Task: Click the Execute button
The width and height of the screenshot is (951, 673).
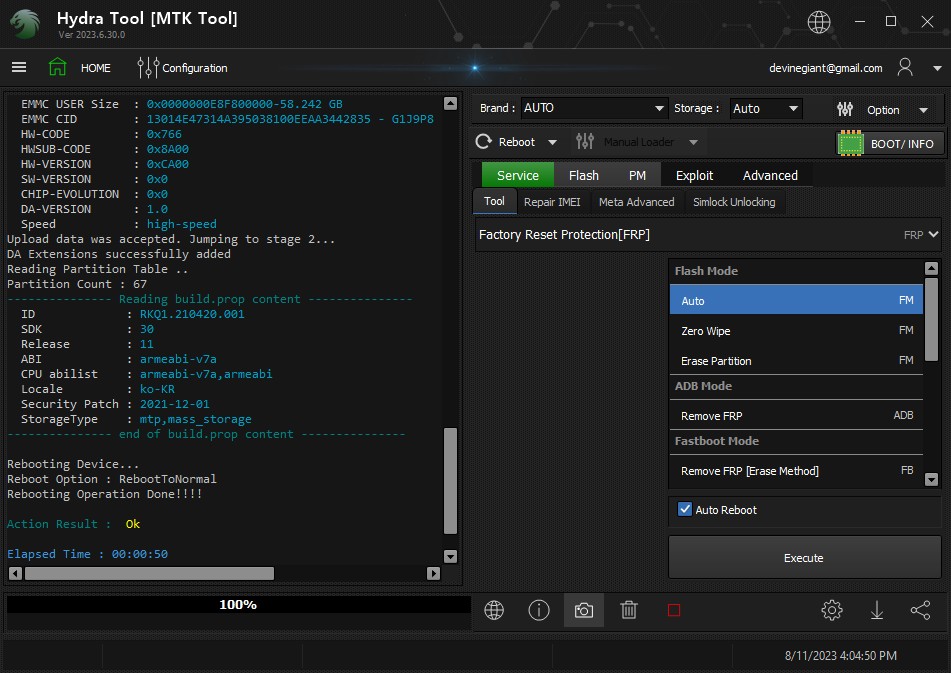Action: point(804,557)
